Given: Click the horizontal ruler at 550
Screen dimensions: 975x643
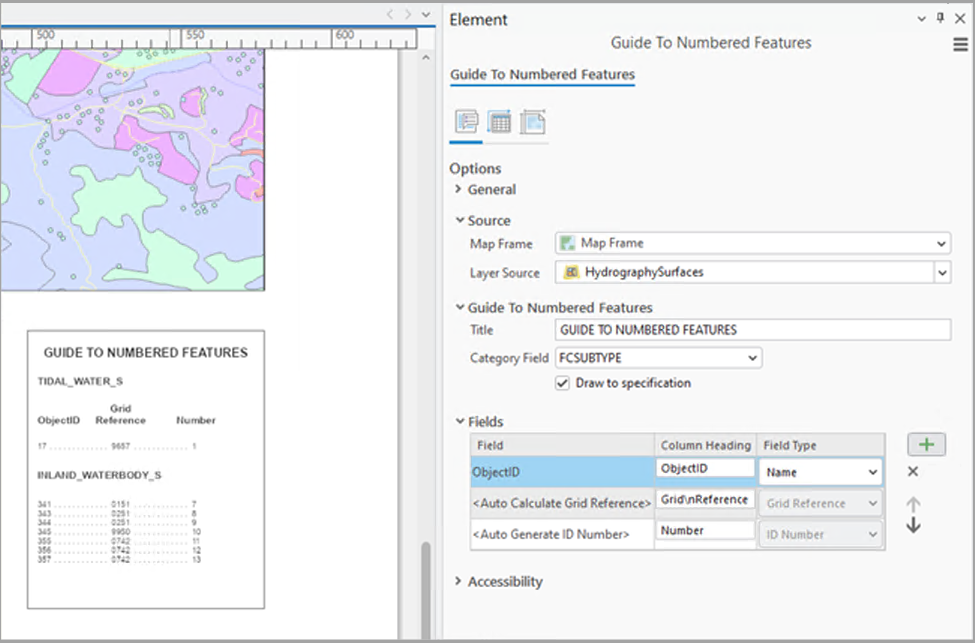Looking at the screenshot, I should click(x=195, y=35).
